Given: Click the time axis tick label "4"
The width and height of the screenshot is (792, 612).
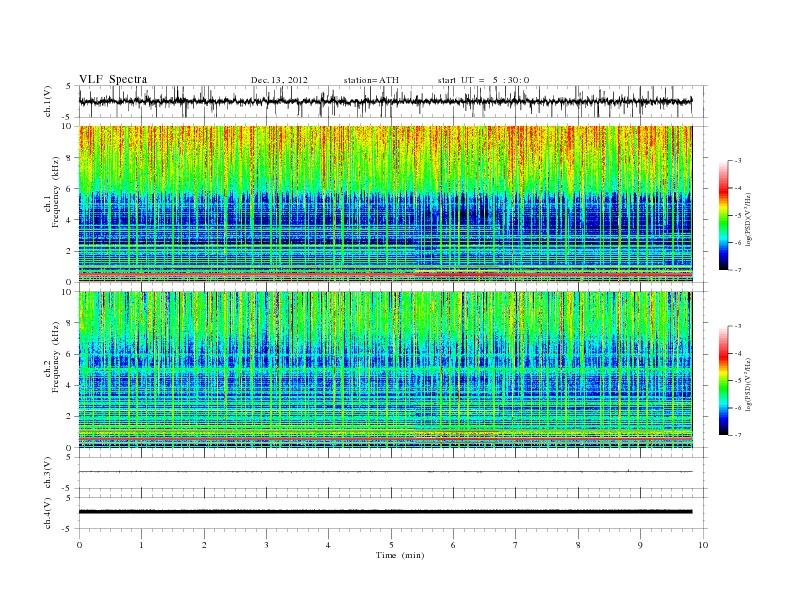Looking at the screenshot, I should [x=328, y=545].
